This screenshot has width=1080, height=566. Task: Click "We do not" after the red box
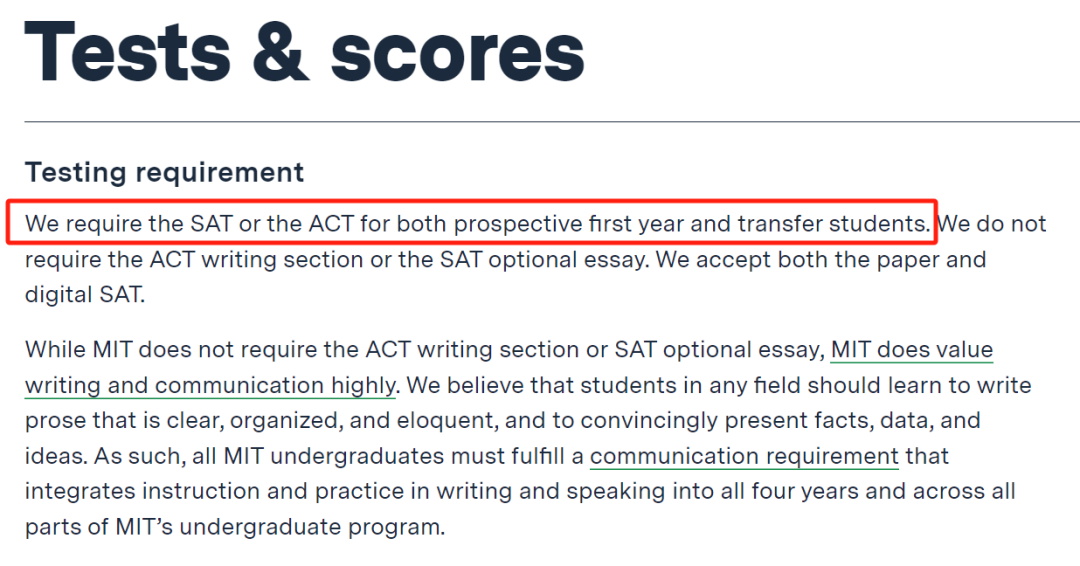992,224
